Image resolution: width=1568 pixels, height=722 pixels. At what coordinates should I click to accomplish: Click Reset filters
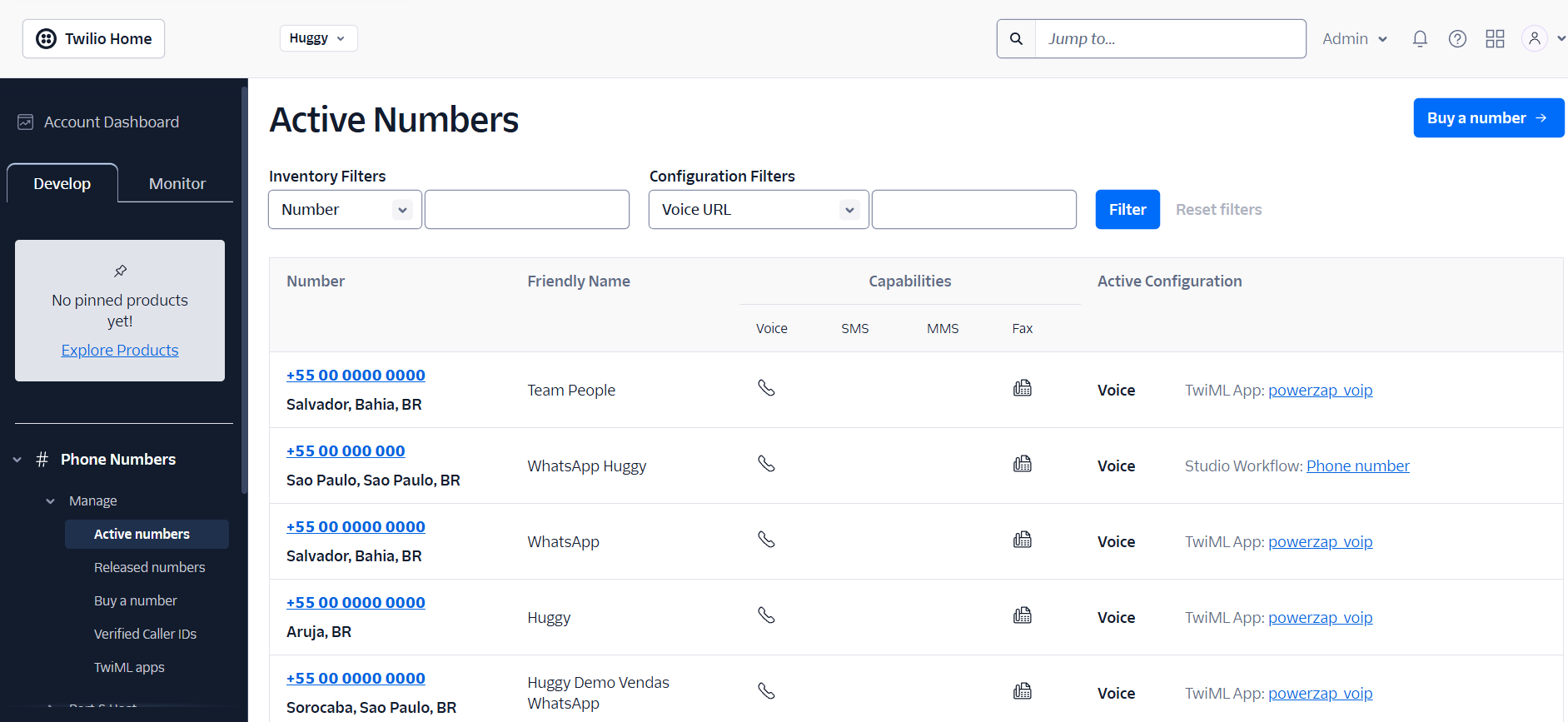(1218, 210)
